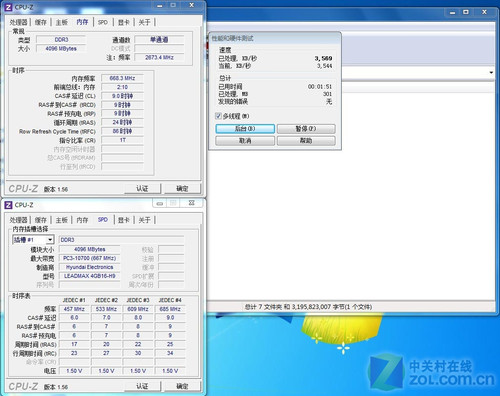500x396 pixels.
Task: Open the 显卡 tab in top CPU-Z window
Action: point(123,22)
